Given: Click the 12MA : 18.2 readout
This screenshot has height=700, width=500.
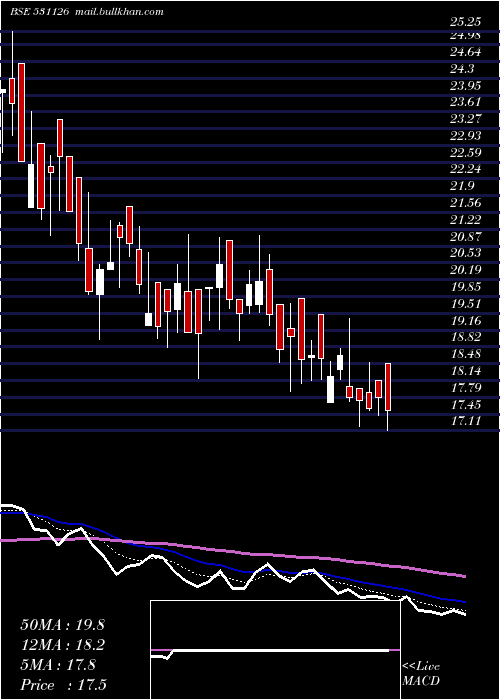Looking at the screenshot, I should (x=62, y=645).
